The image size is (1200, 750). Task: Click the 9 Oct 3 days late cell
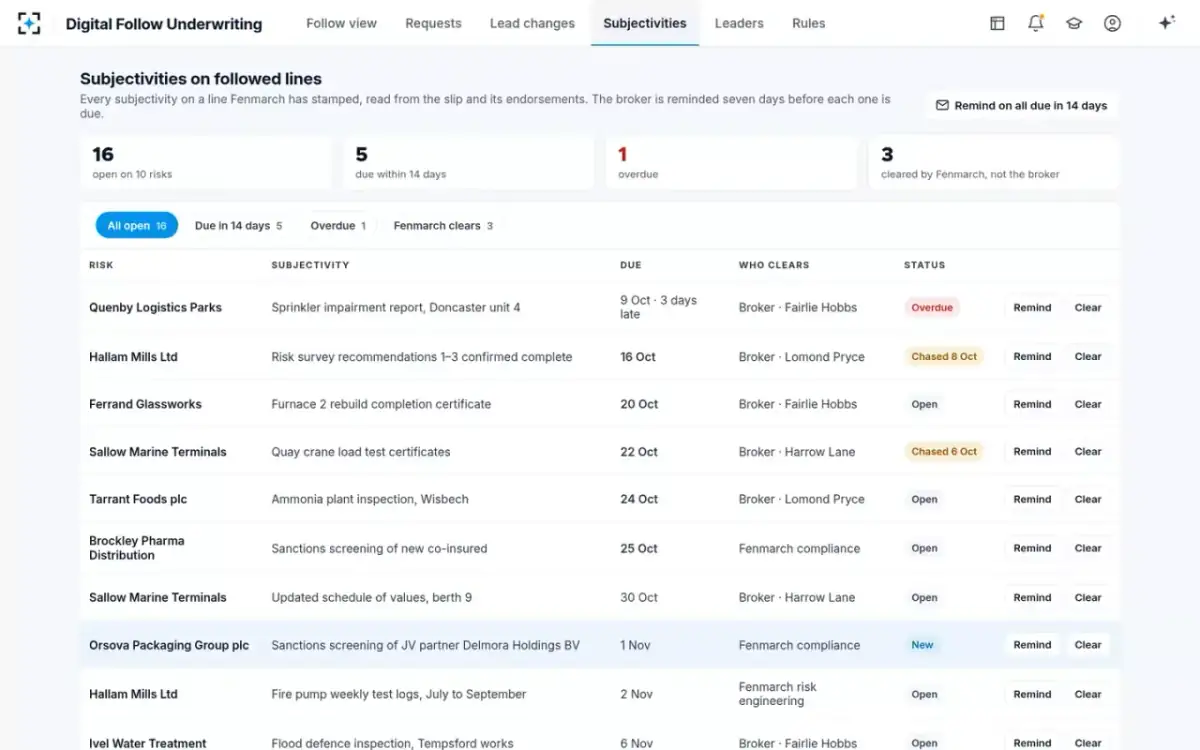click(x=658, y=308)
